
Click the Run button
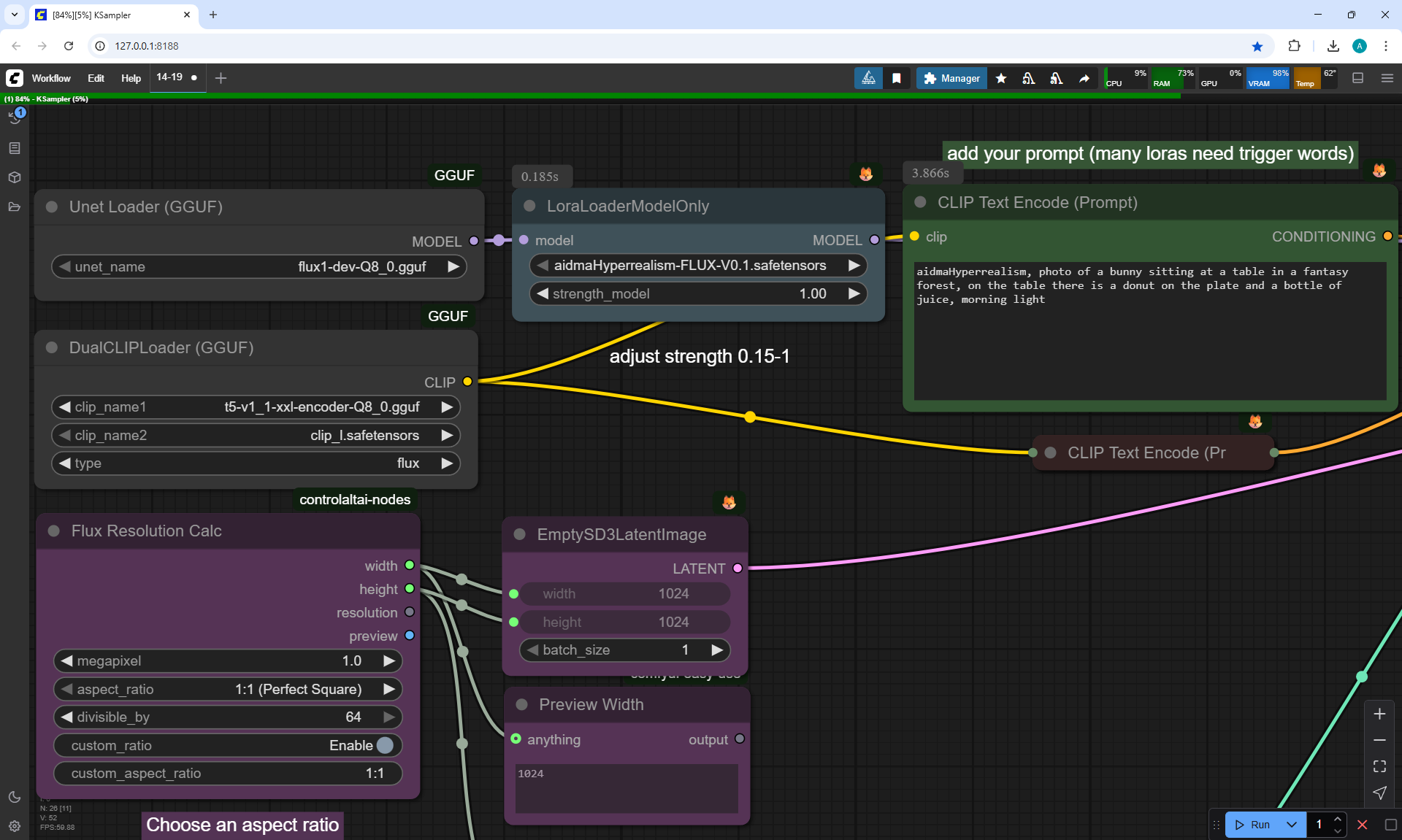point(1254,825)
